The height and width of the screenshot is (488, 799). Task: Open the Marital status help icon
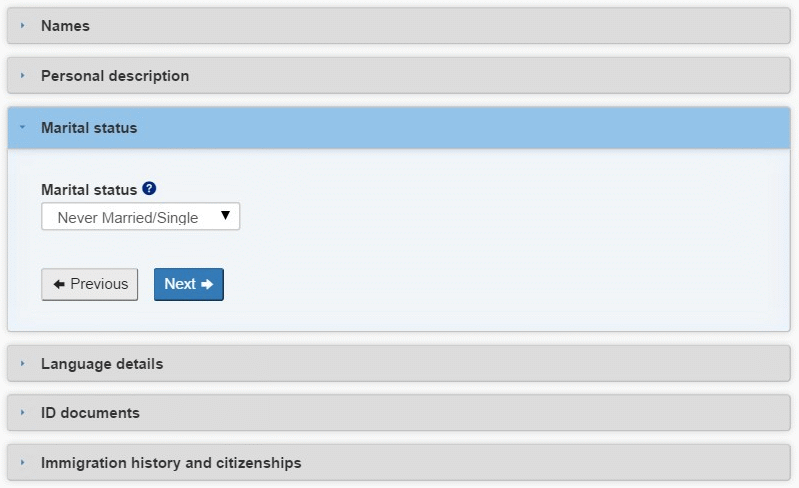(149, 189)
